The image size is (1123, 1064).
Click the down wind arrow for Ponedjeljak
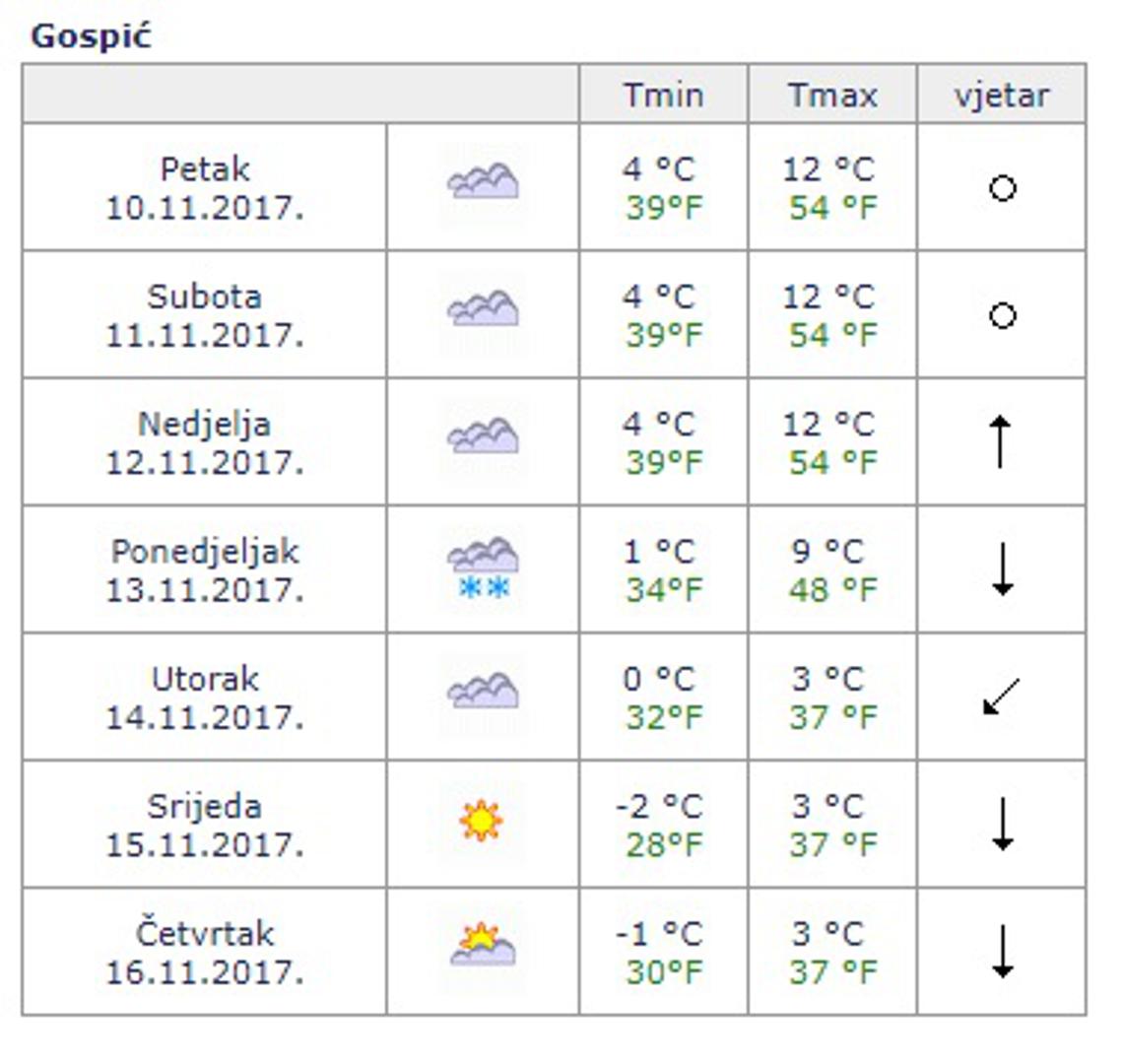(x=1002, y=568)
